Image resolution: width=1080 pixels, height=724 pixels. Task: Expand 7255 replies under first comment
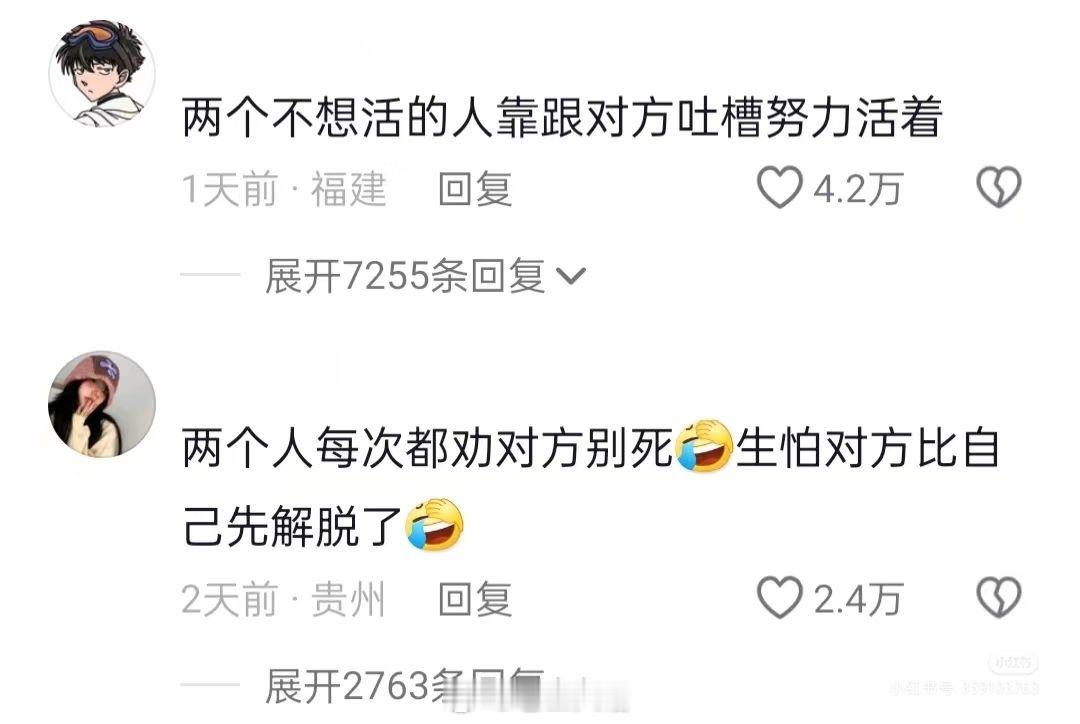point(405,276)
